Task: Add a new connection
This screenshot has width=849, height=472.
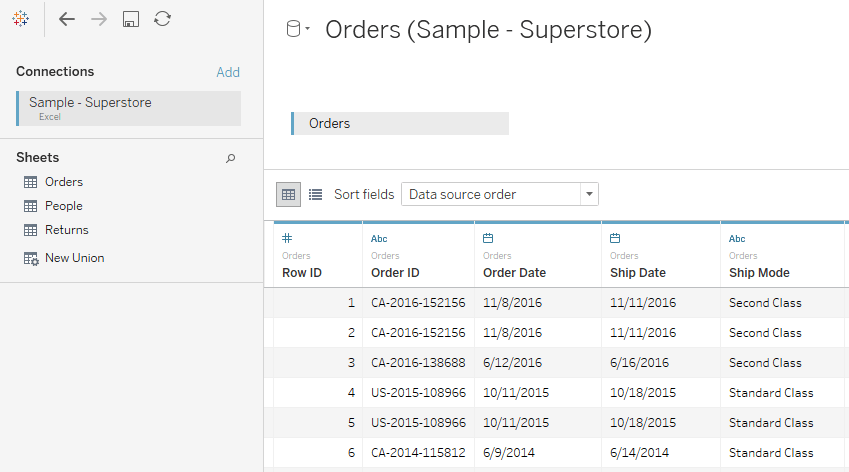Action: [x=228, y=72]
